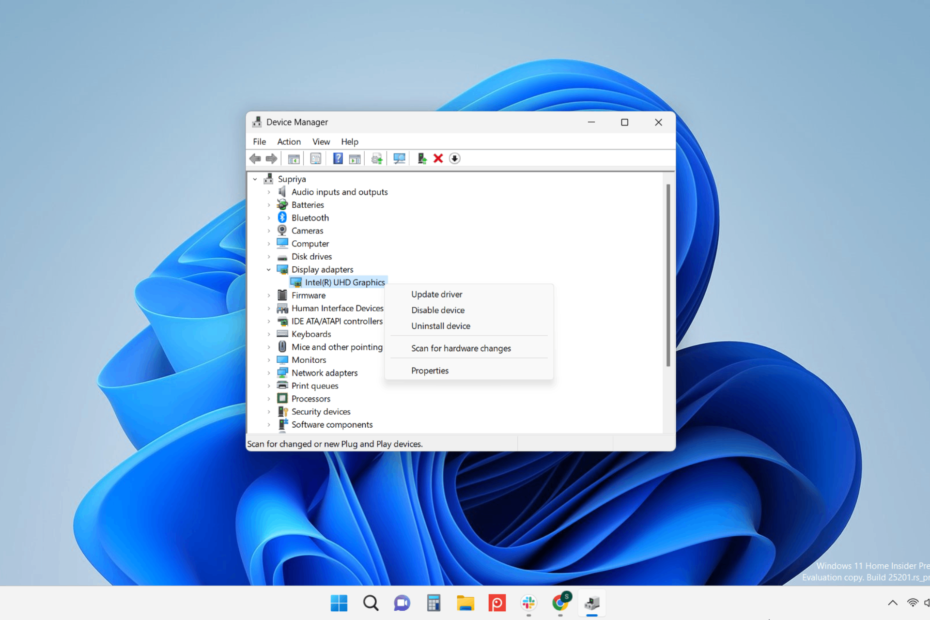Expand the Network adapters category

[269, 373]
